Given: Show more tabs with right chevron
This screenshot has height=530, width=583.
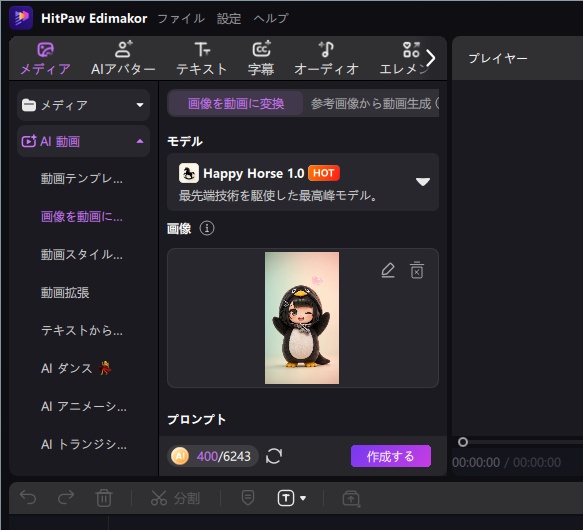Looking at the screenshot, I should pos(431,58).
